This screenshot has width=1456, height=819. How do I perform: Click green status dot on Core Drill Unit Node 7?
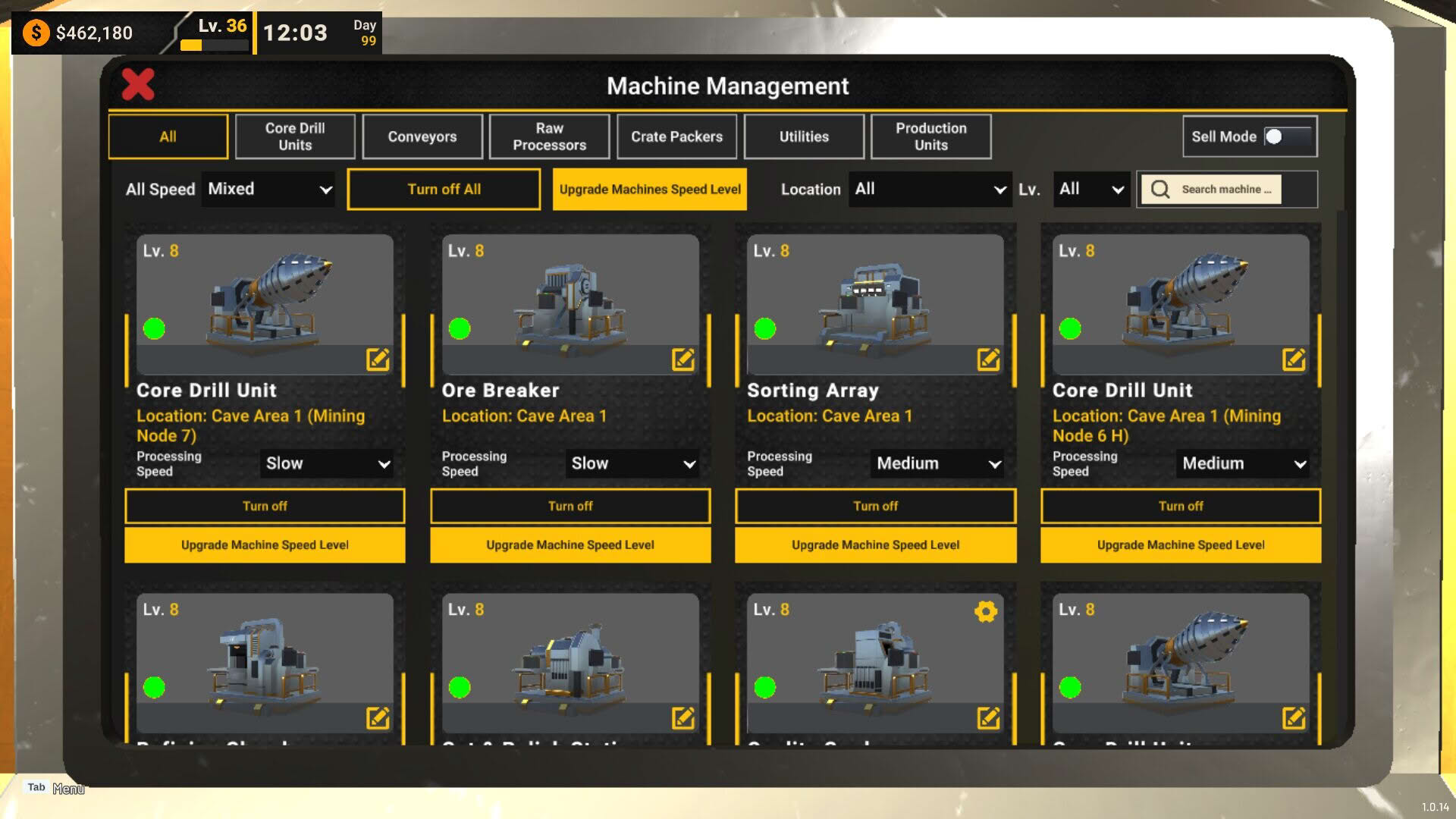click(x=154, y=328)
